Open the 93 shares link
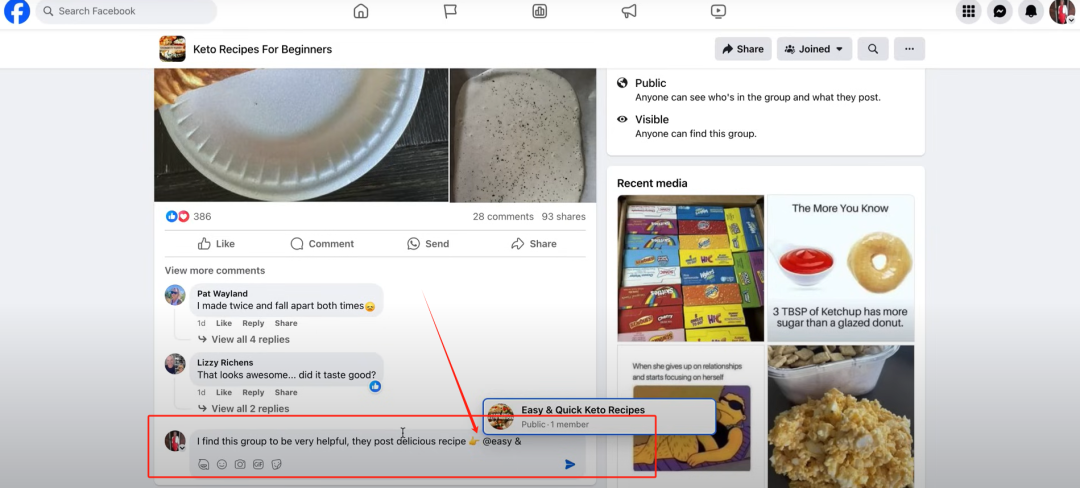This screenshot has height=488, width=1080. [x=563, y=216]
